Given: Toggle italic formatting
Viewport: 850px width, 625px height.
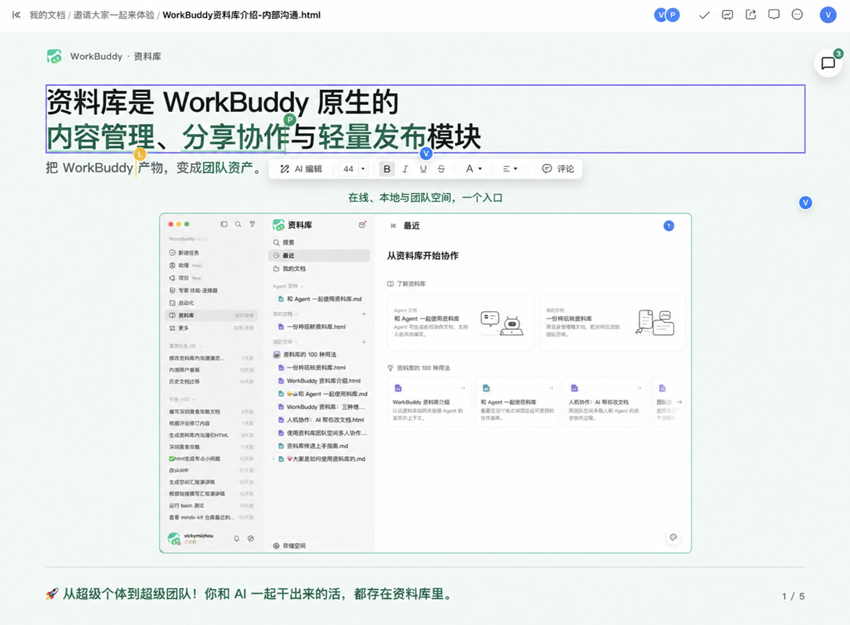Looking at the screenshot, I should (405, 169).
